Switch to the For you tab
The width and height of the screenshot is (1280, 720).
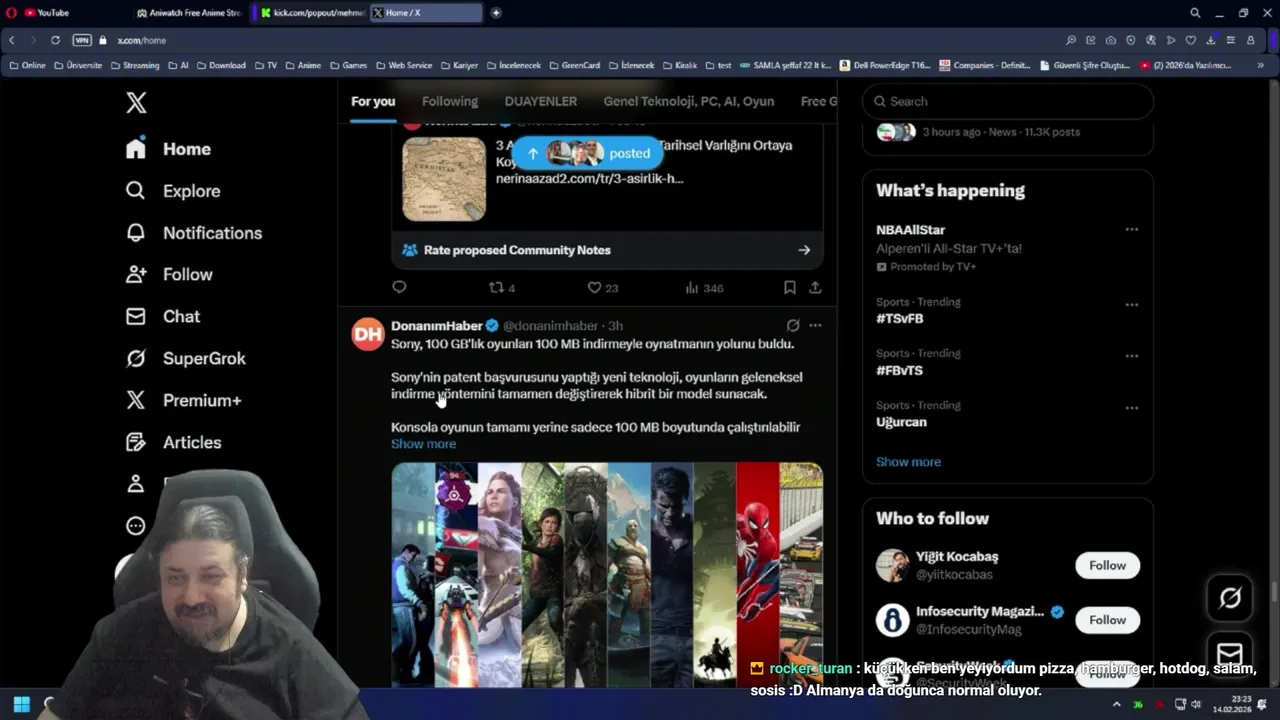click(373, 101)
